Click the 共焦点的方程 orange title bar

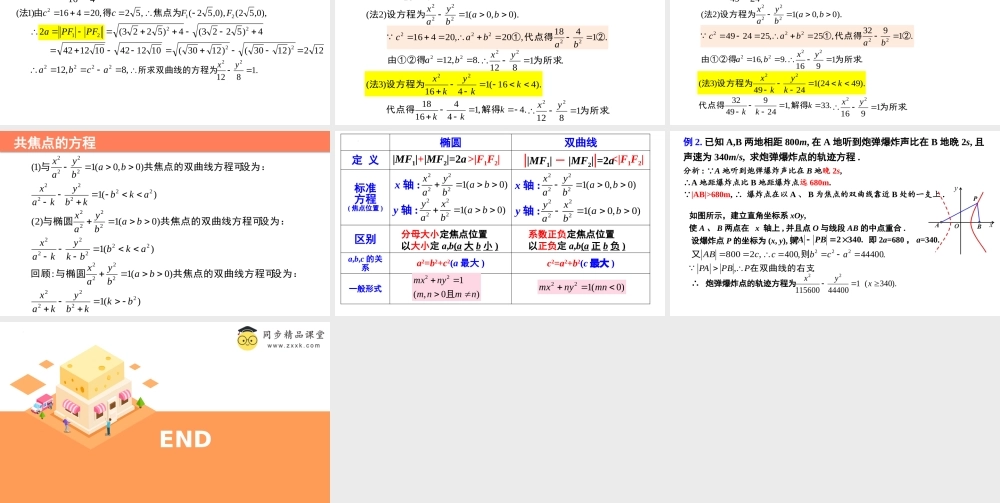165,143
